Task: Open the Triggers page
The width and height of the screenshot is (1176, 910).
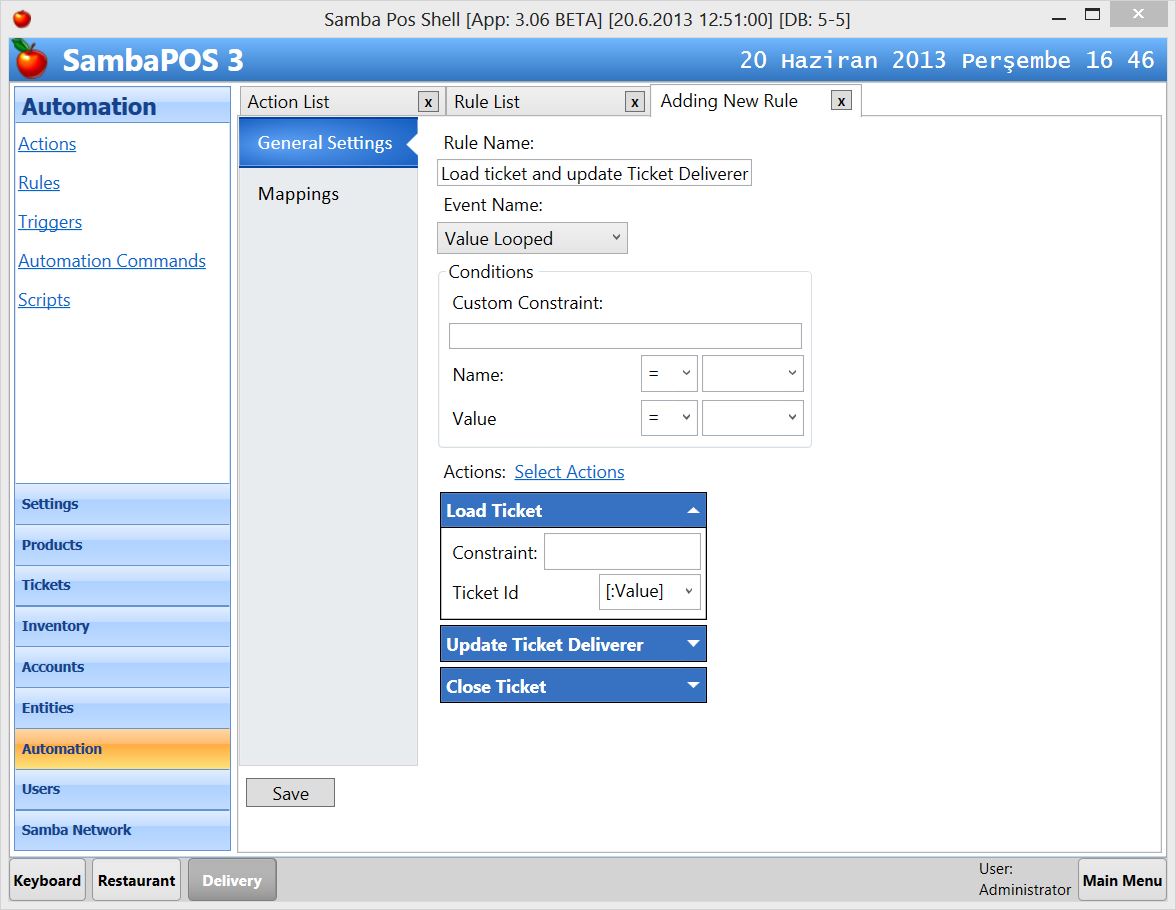Action: 49,222
